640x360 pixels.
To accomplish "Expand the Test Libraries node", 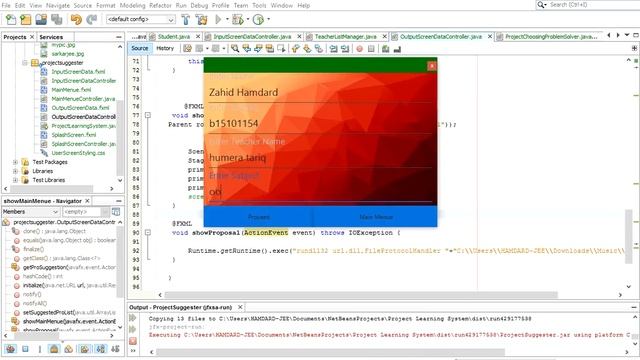I will [16, 180].
